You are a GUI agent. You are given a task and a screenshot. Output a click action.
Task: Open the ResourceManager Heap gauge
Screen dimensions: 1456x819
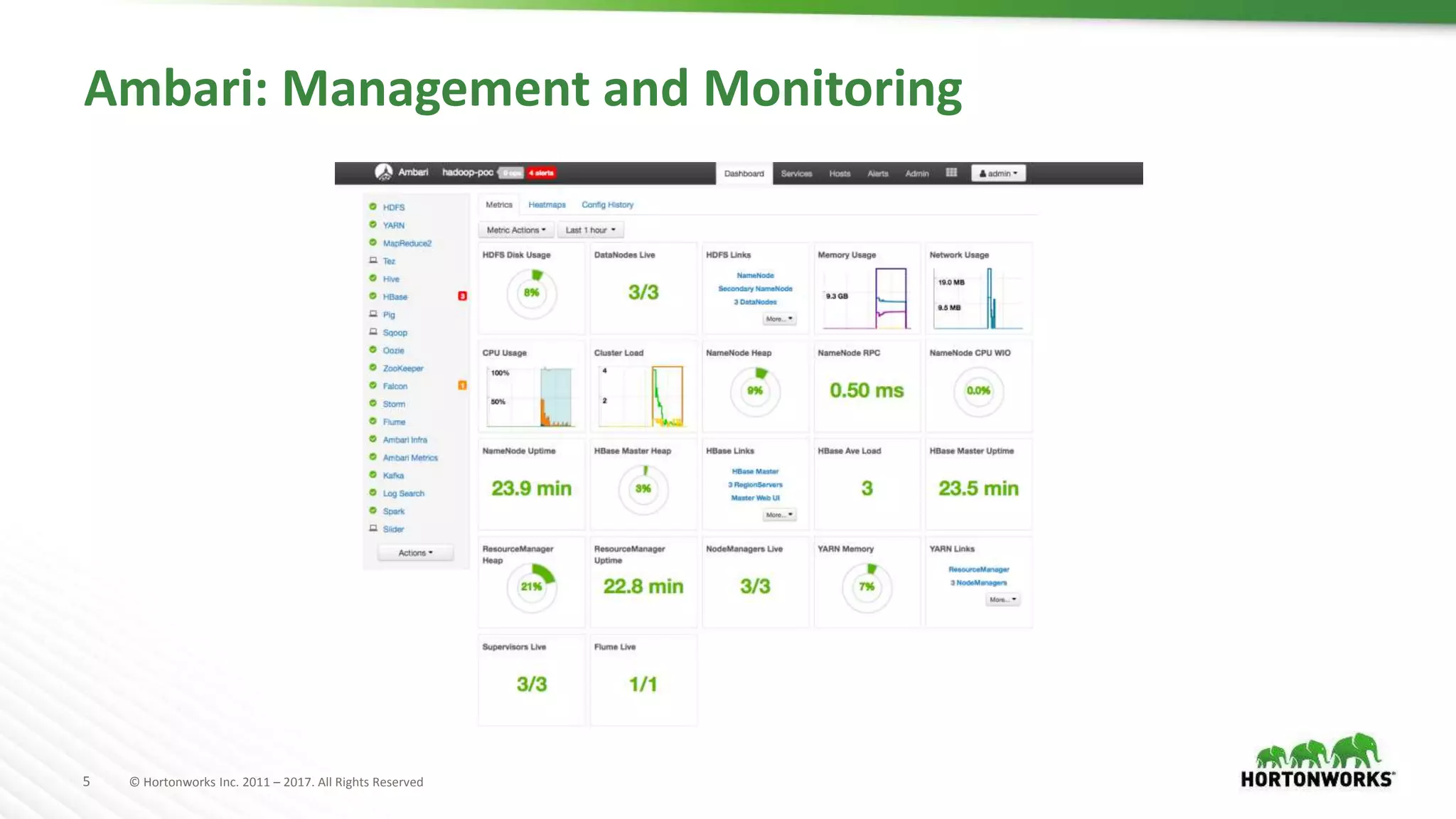532,587
